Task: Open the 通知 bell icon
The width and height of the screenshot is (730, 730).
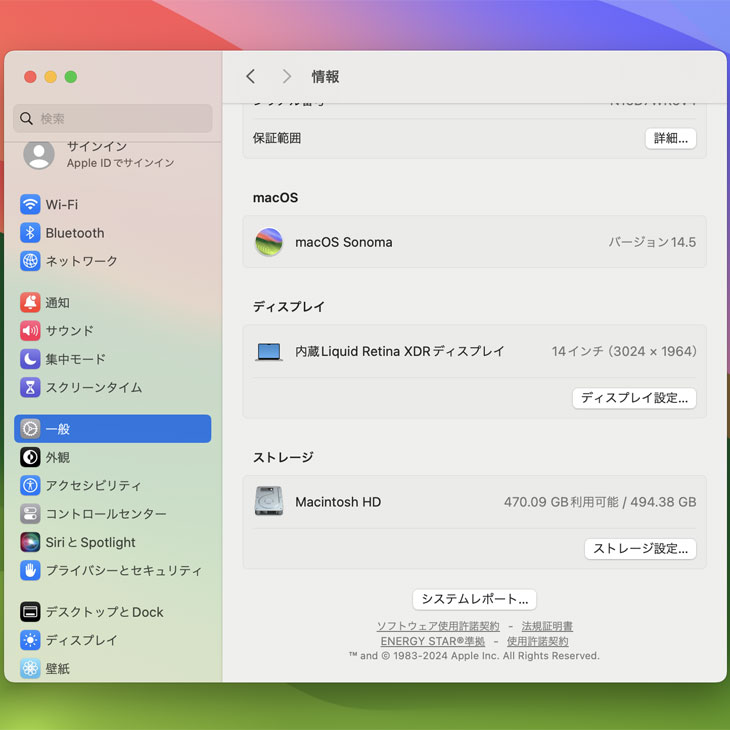Action: click(x=30, y=303)
